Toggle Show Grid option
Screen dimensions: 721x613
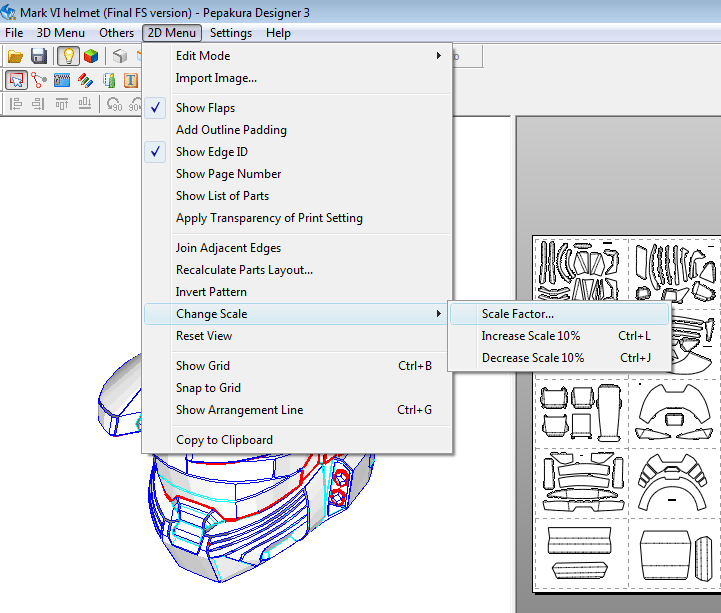[x=298, y=366]
